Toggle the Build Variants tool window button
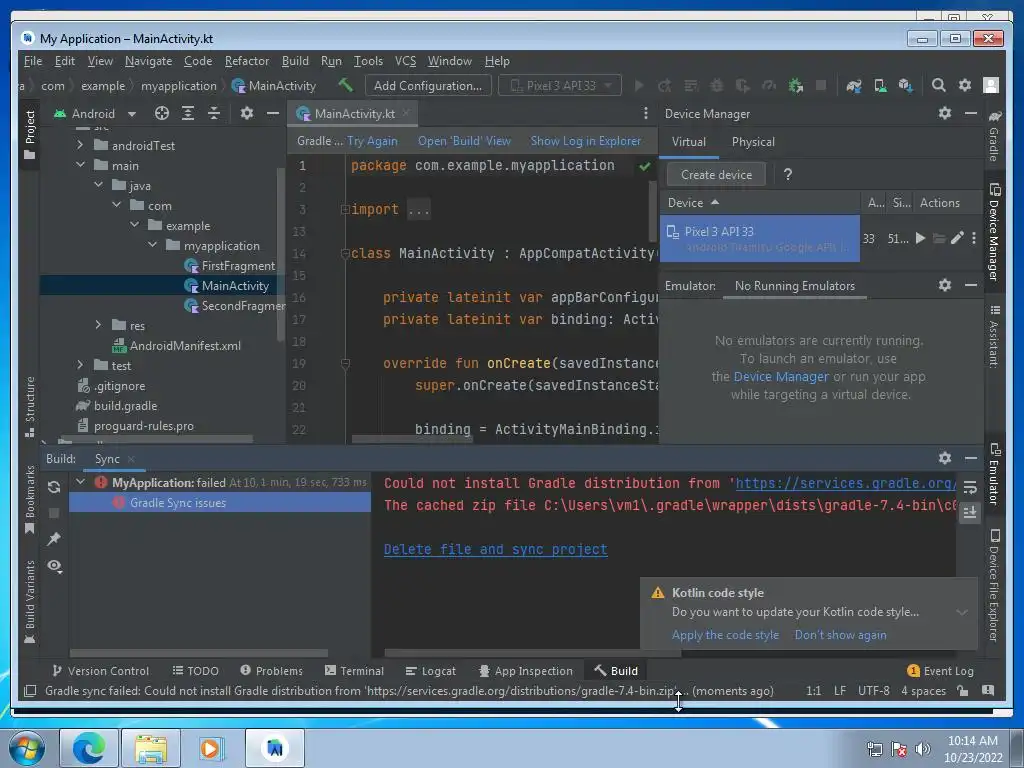Image resolution: width=1024 pixels, height=768 pixels. [29, 602]
